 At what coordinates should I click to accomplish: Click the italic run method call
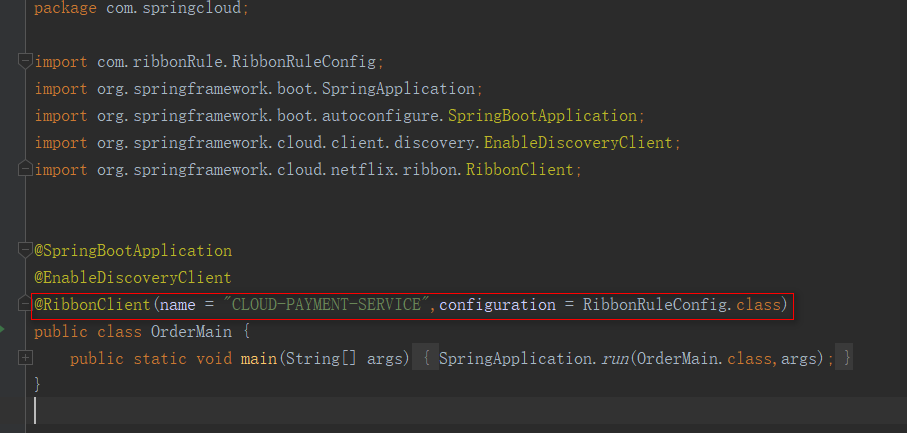click(616, 359)
